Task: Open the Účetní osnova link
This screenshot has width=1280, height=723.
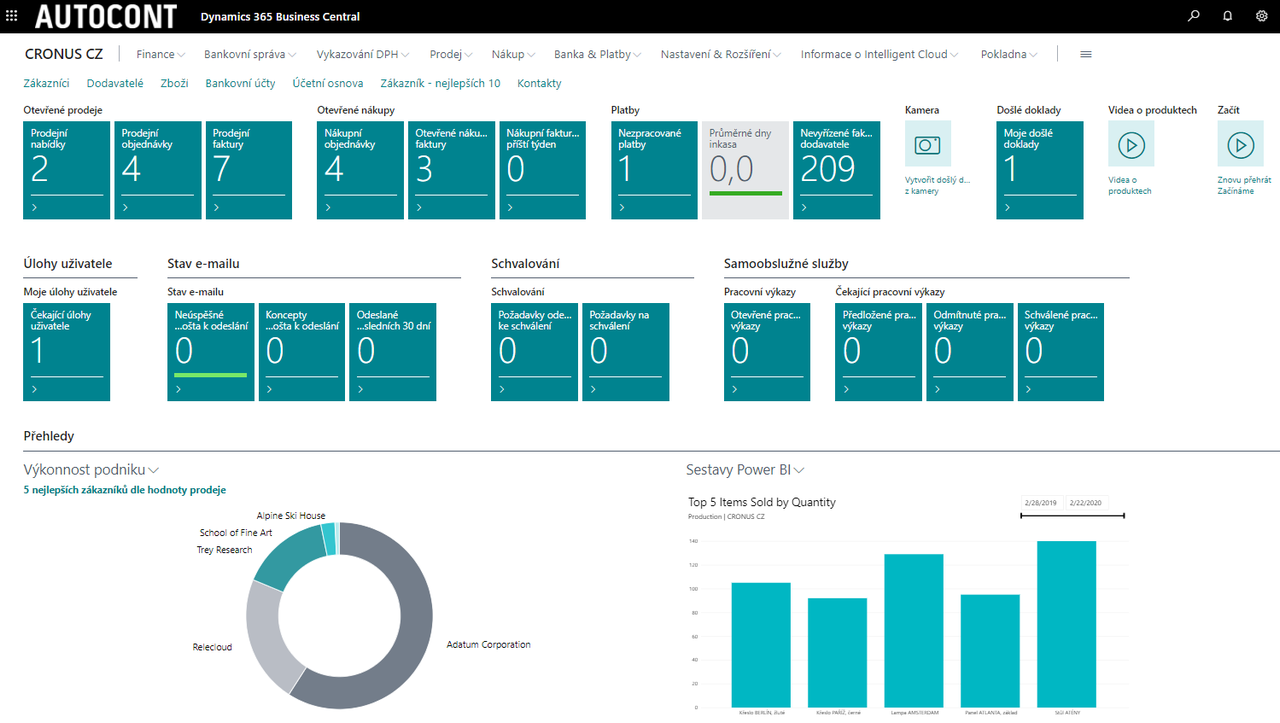Action: click(328, 84)
